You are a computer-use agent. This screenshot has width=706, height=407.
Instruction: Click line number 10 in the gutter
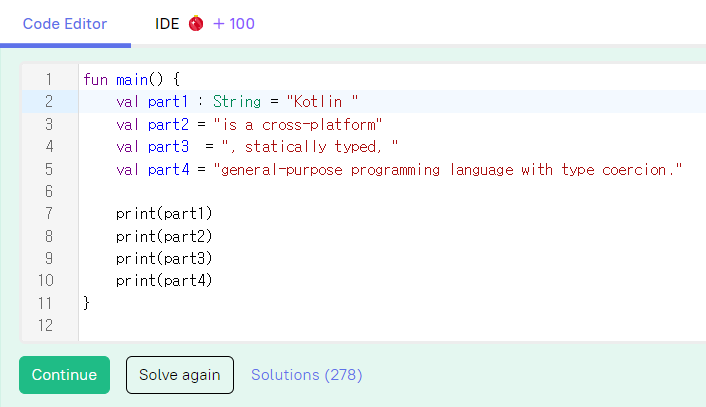[x=45, y=280]
